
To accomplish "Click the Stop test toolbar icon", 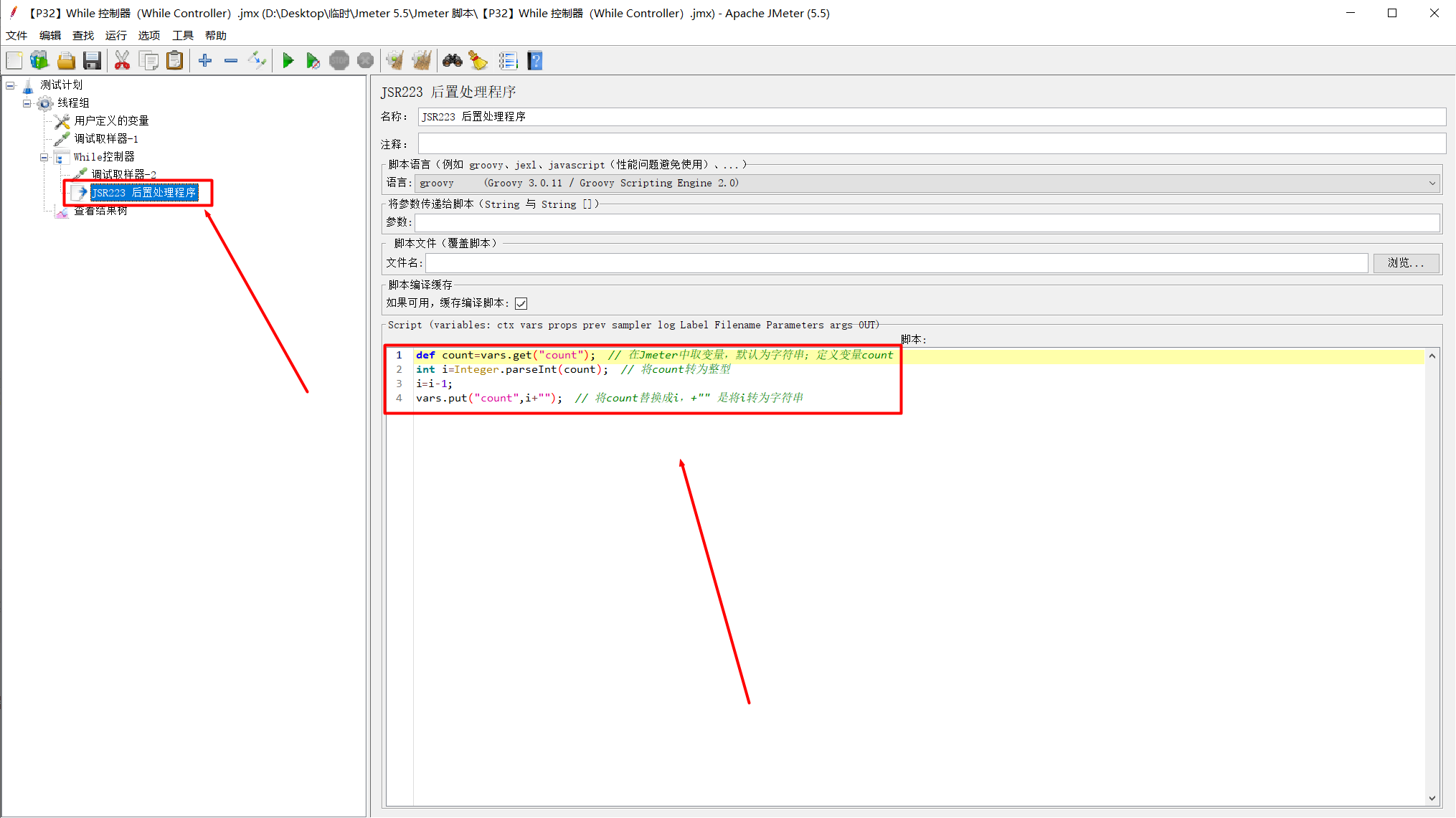I will coord(339,60).
